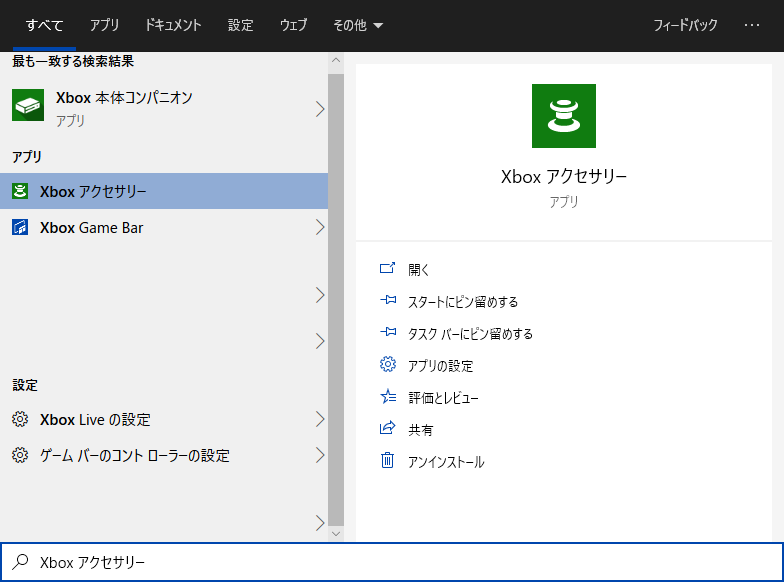Click the trash icon beside アンインストール

(x=388, y=460)
